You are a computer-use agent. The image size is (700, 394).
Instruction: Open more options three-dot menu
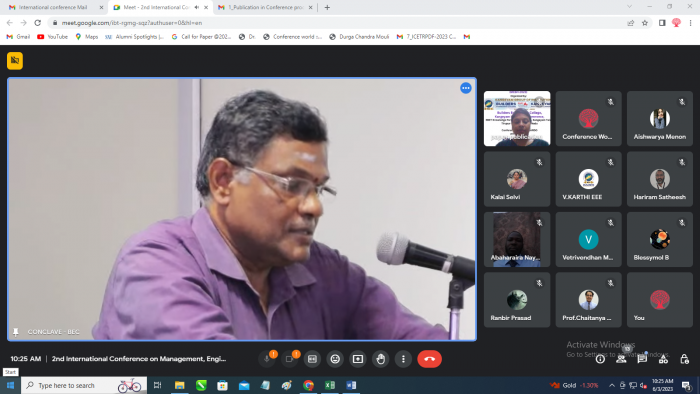pyautogui.click(x=403, y=359)
